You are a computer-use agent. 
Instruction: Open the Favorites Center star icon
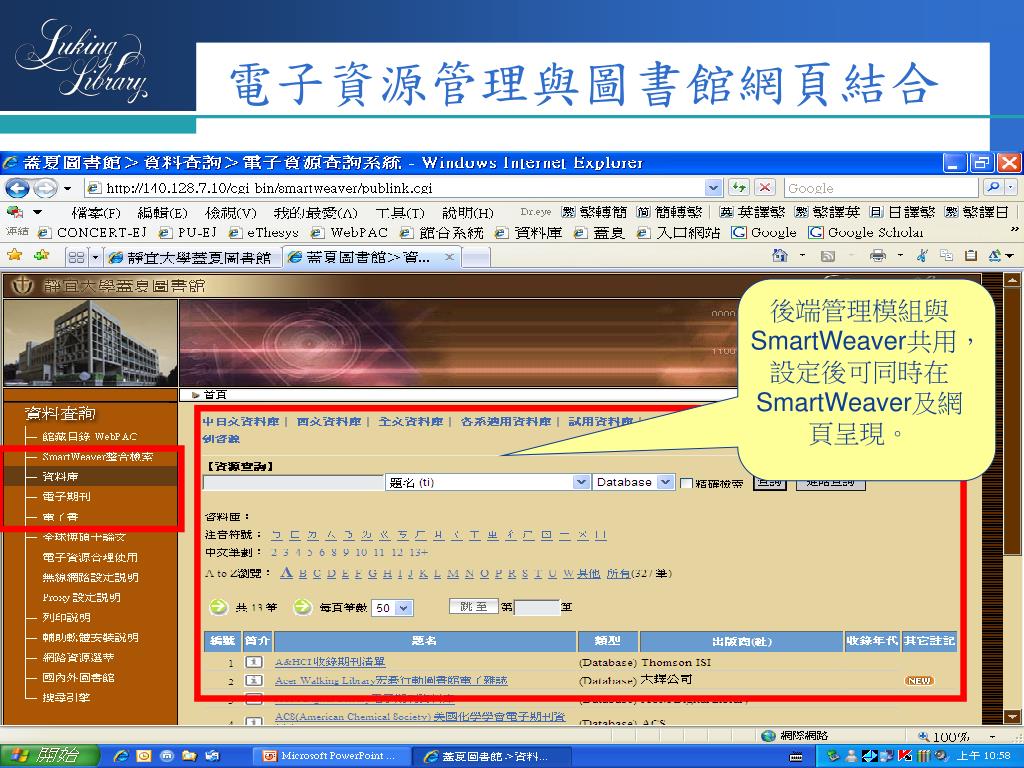[x=14, y=255]
